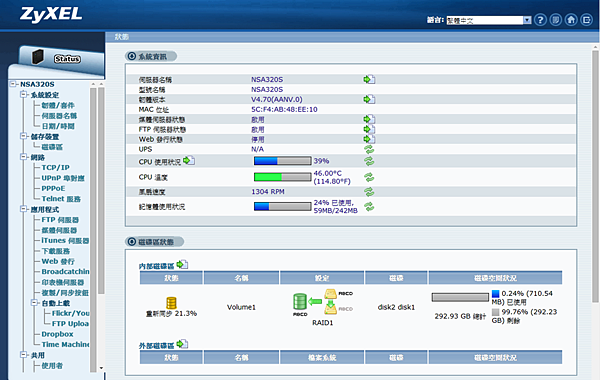Go to Home via house icon
The width and height of the screenshot is (600, 380).
tap(571, 20)
